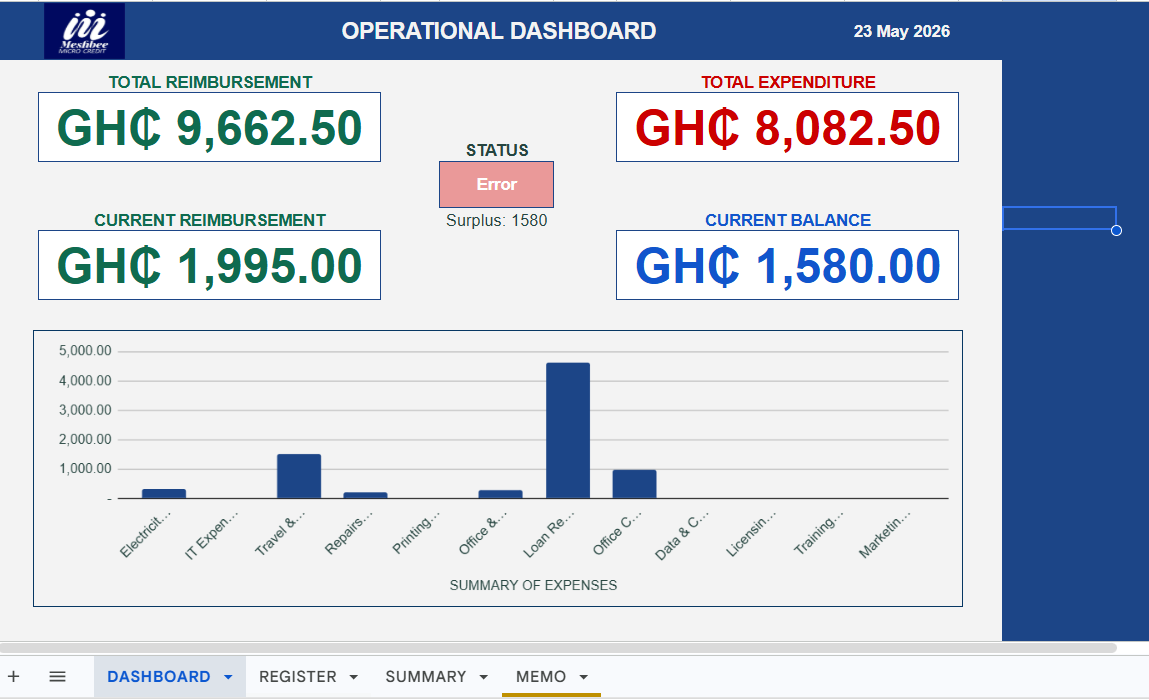
Task: Click the Travel &... bar in the chart
Action: (x=299, y=476)
